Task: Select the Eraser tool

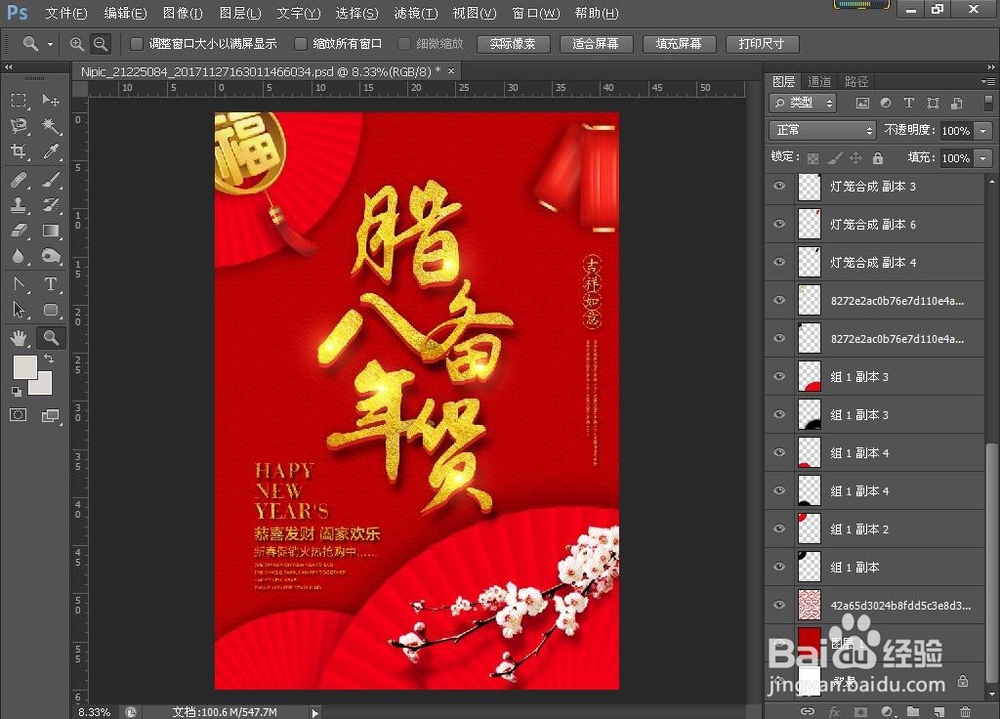Action: (19, 230)
